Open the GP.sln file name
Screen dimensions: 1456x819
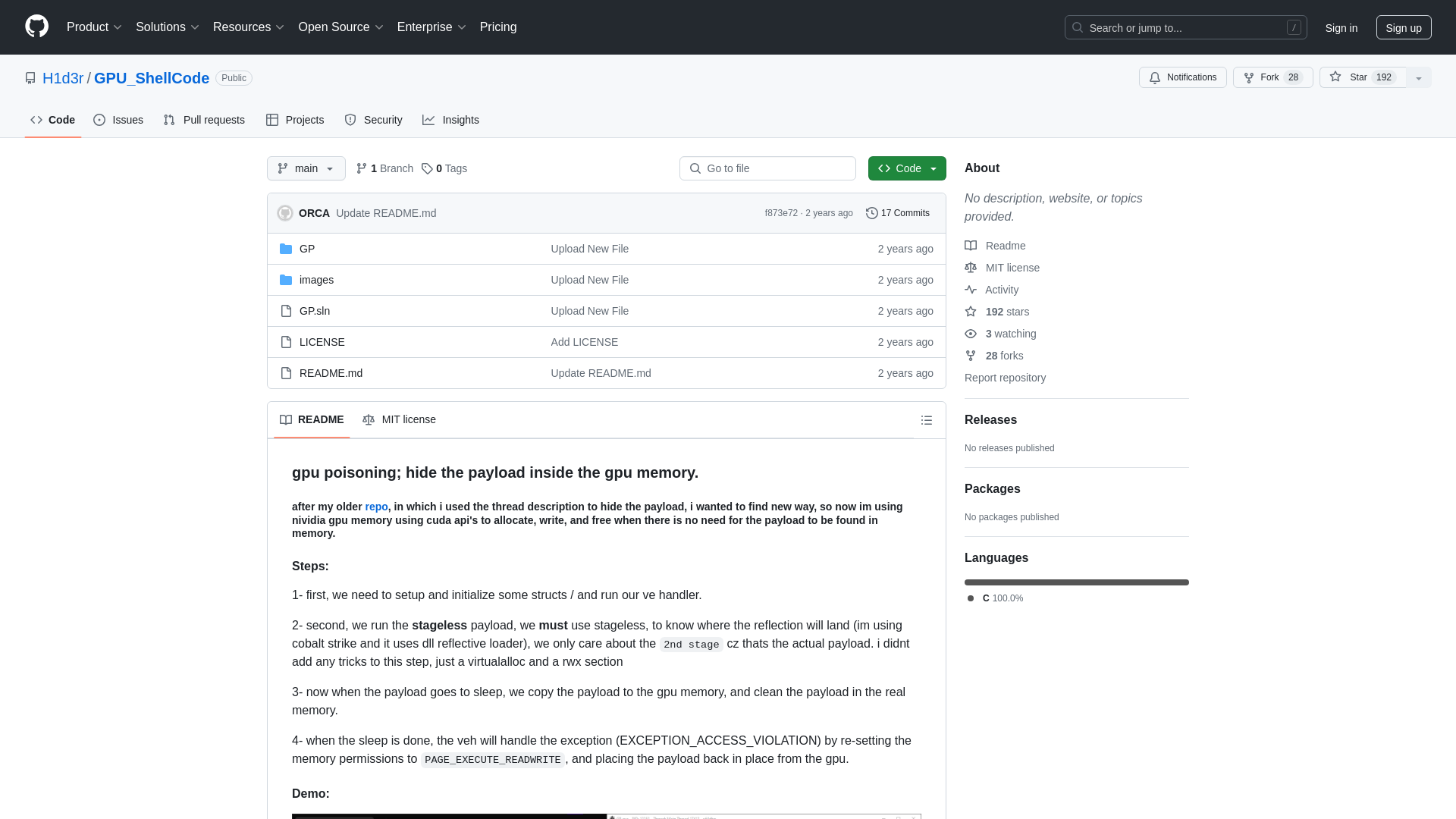point(315,311)
